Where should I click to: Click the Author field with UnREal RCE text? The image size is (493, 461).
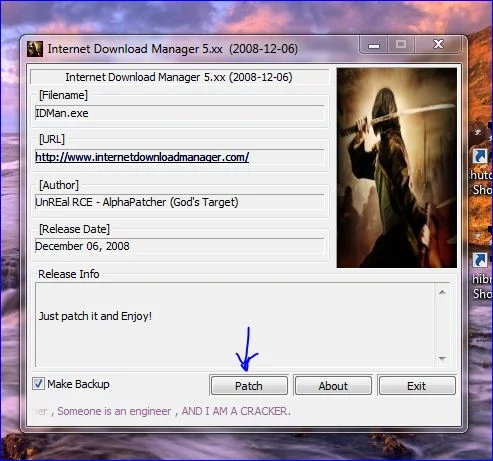[x=179, y=202]
